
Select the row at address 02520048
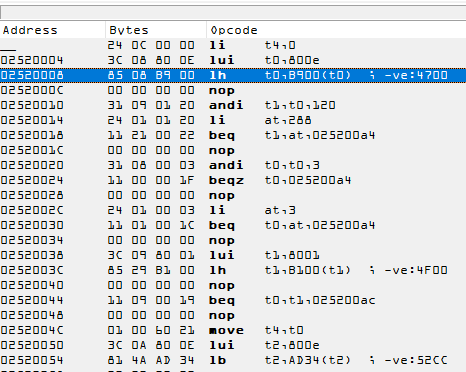233,315
